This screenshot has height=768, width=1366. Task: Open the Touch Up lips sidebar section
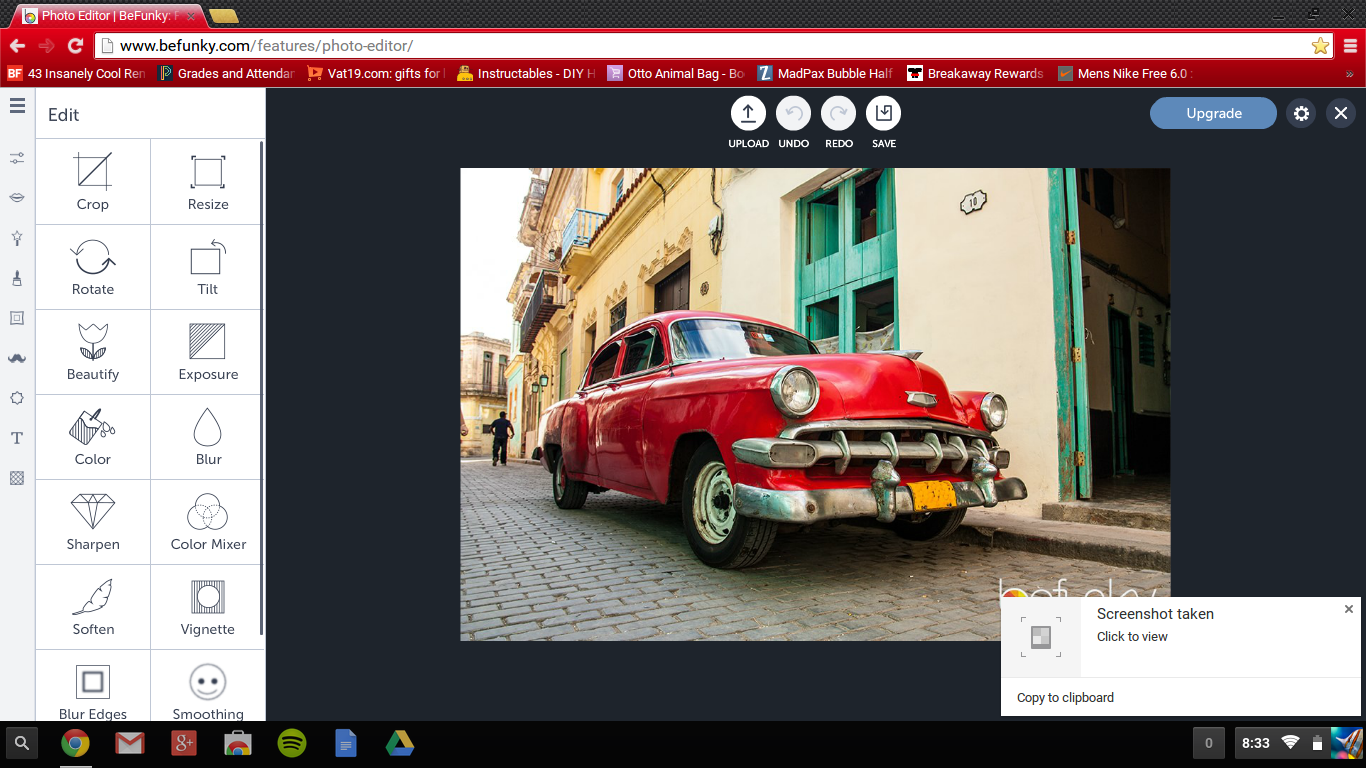(x=17, y=198)
